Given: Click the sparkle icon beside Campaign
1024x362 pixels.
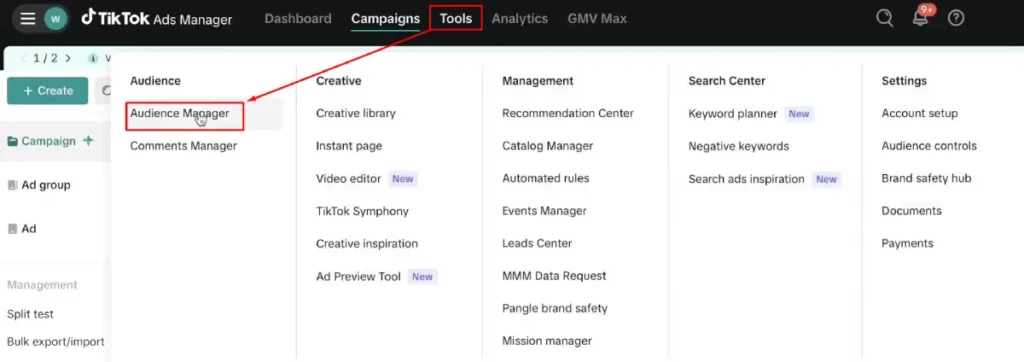Looking at the screenshot, I should coord(88,140).
